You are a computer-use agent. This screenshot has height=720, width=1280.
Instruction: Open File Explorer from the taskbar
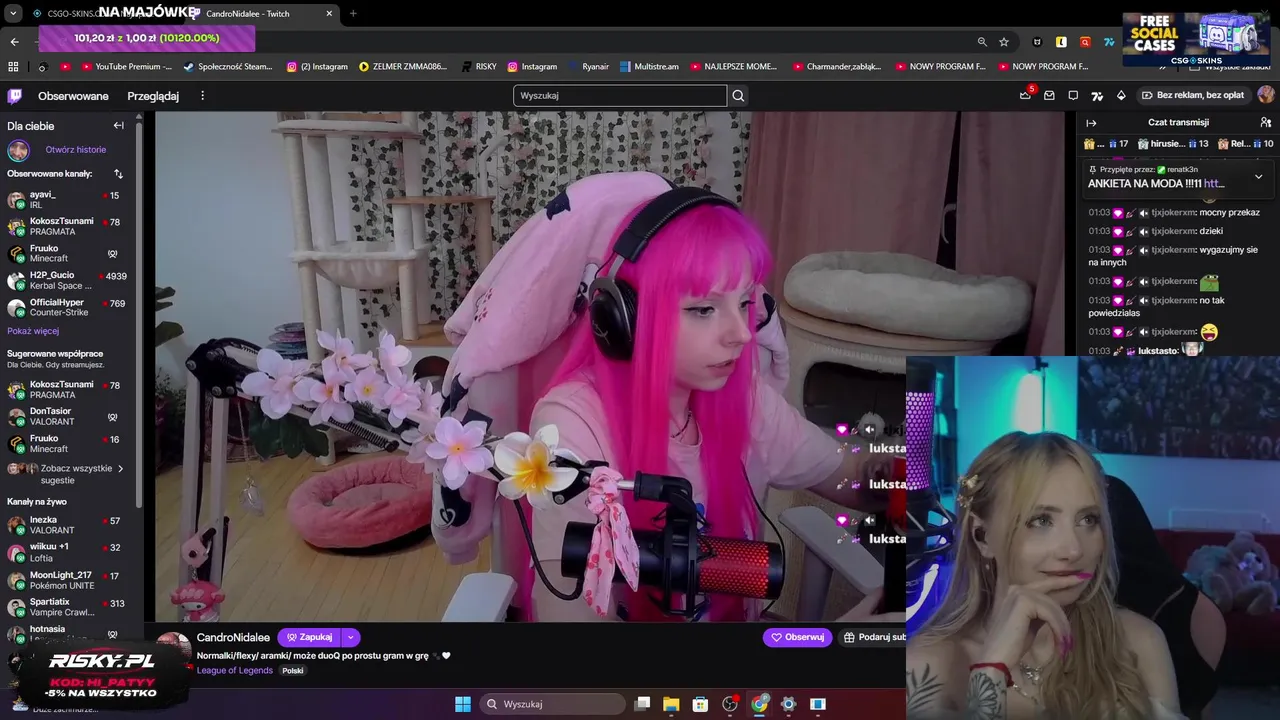pos(671,704)
